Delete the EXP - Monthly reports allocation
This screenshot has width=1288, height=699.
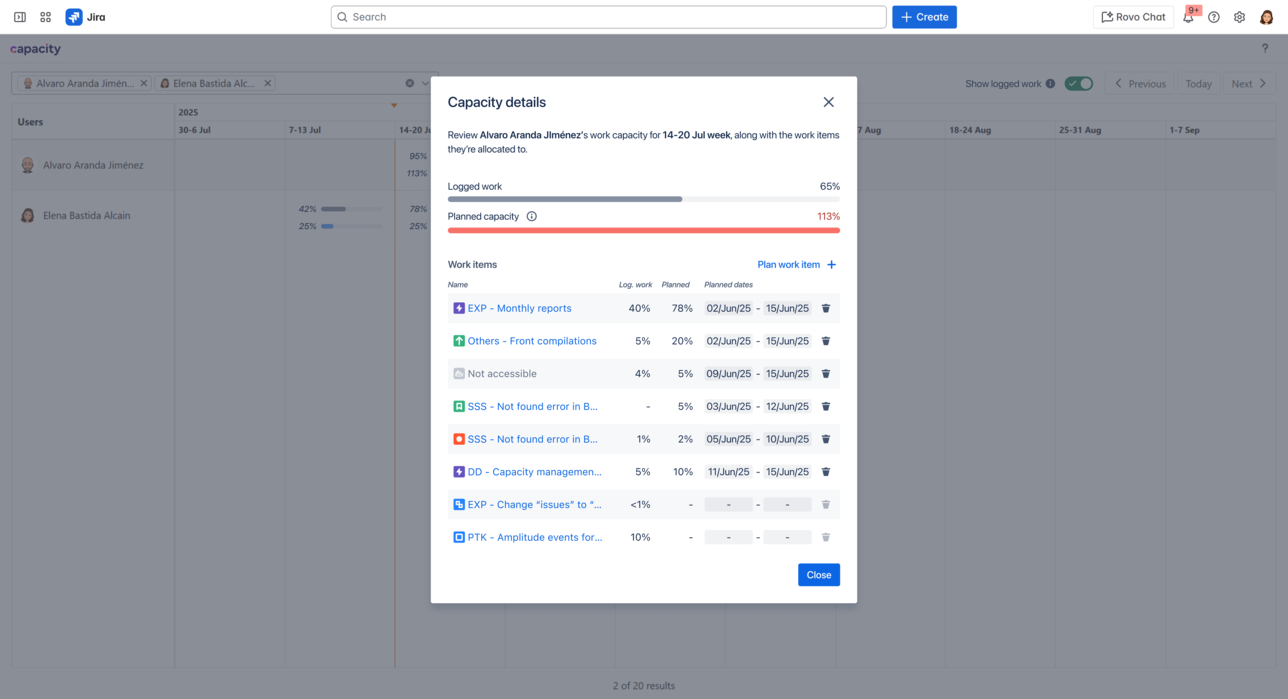826,308
